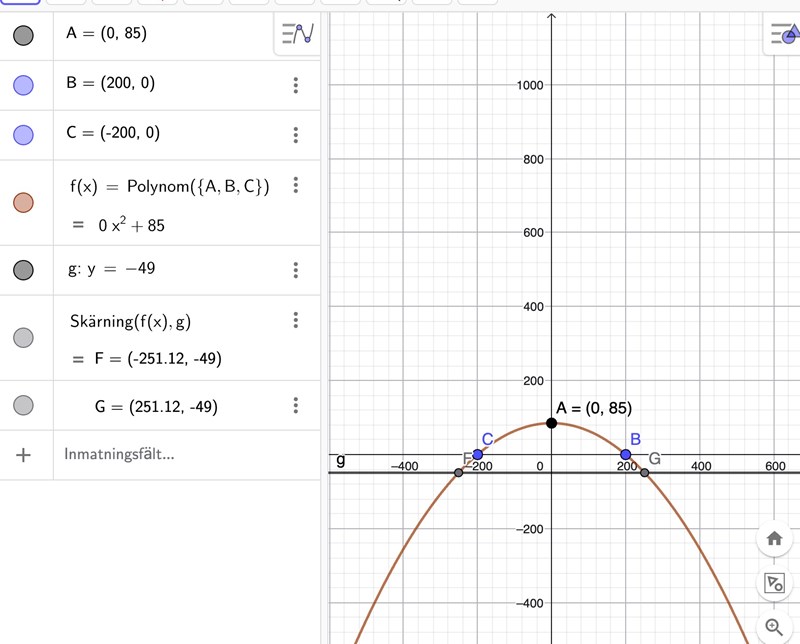Open the Algebra view style bar

click(298, 35)
